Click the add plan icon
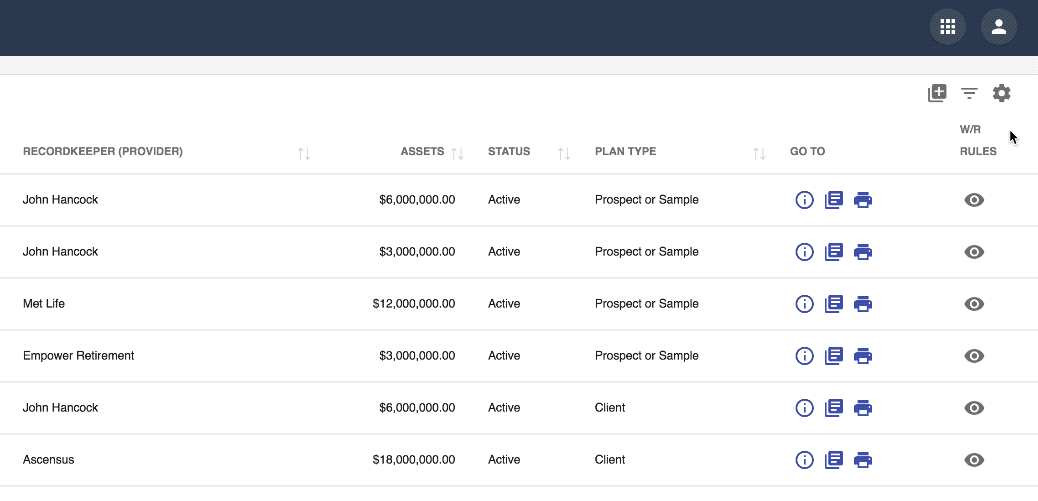 (937, 93)
